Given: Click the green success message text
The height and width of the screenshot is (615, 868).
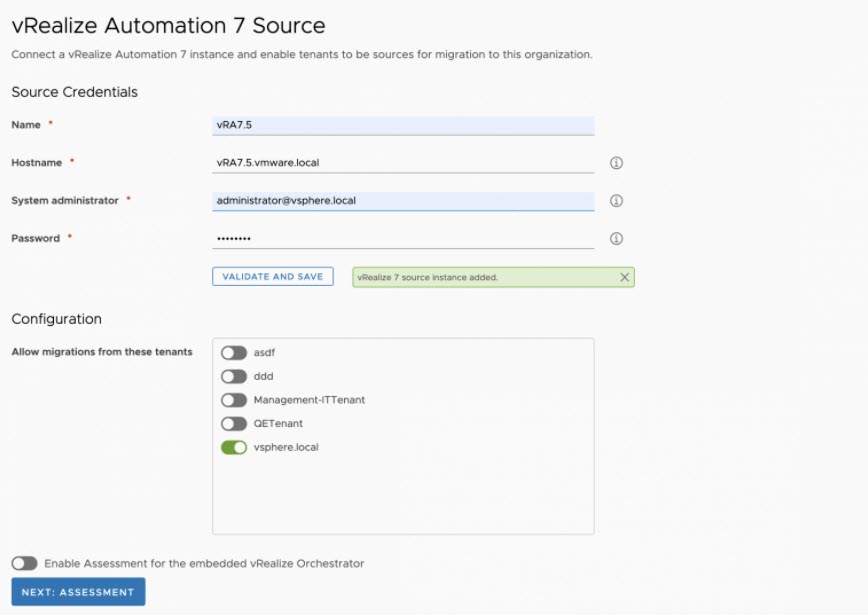Looking at the screenshot, I should pos(428,277).
